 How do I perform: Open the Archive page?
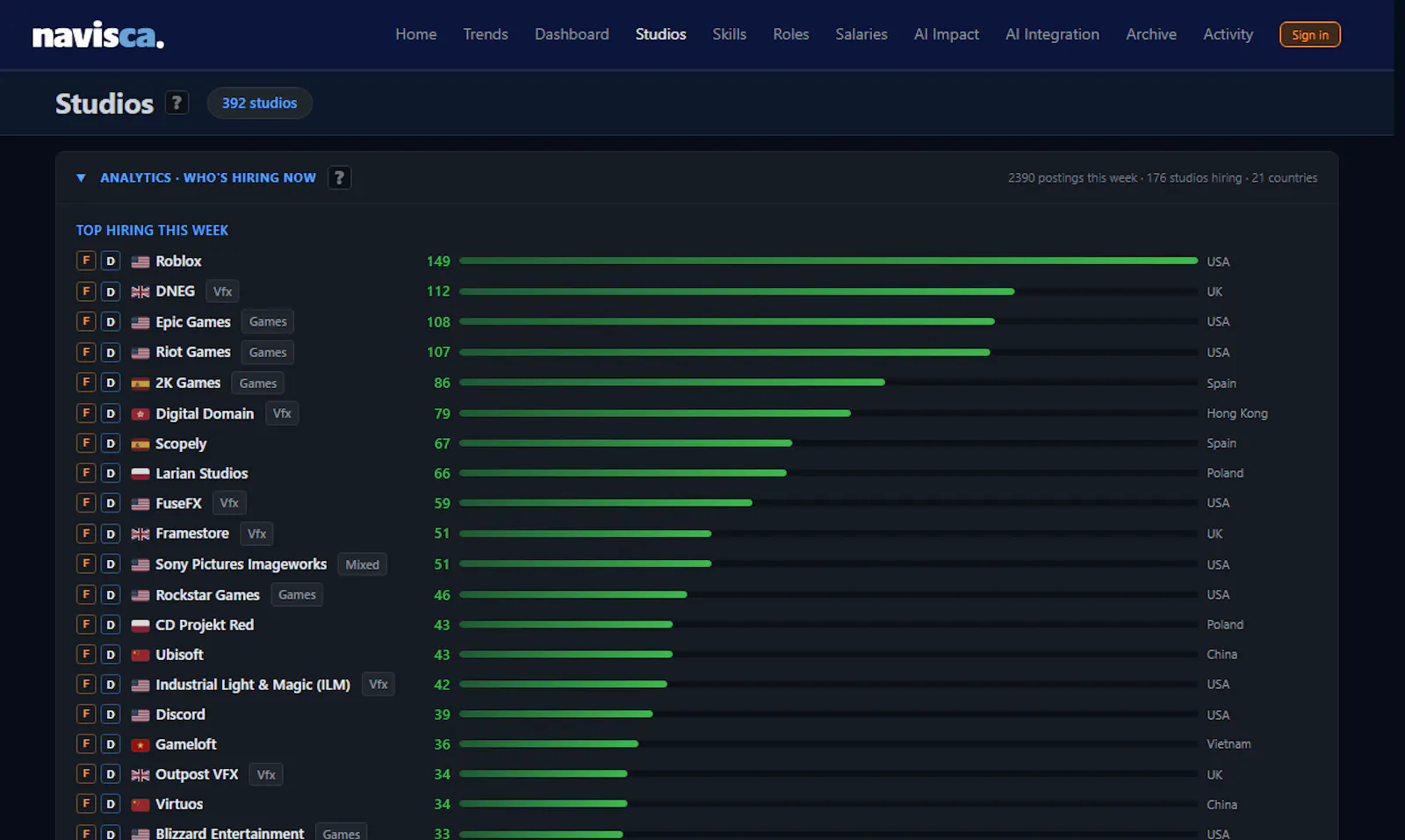click(1151, 34)
